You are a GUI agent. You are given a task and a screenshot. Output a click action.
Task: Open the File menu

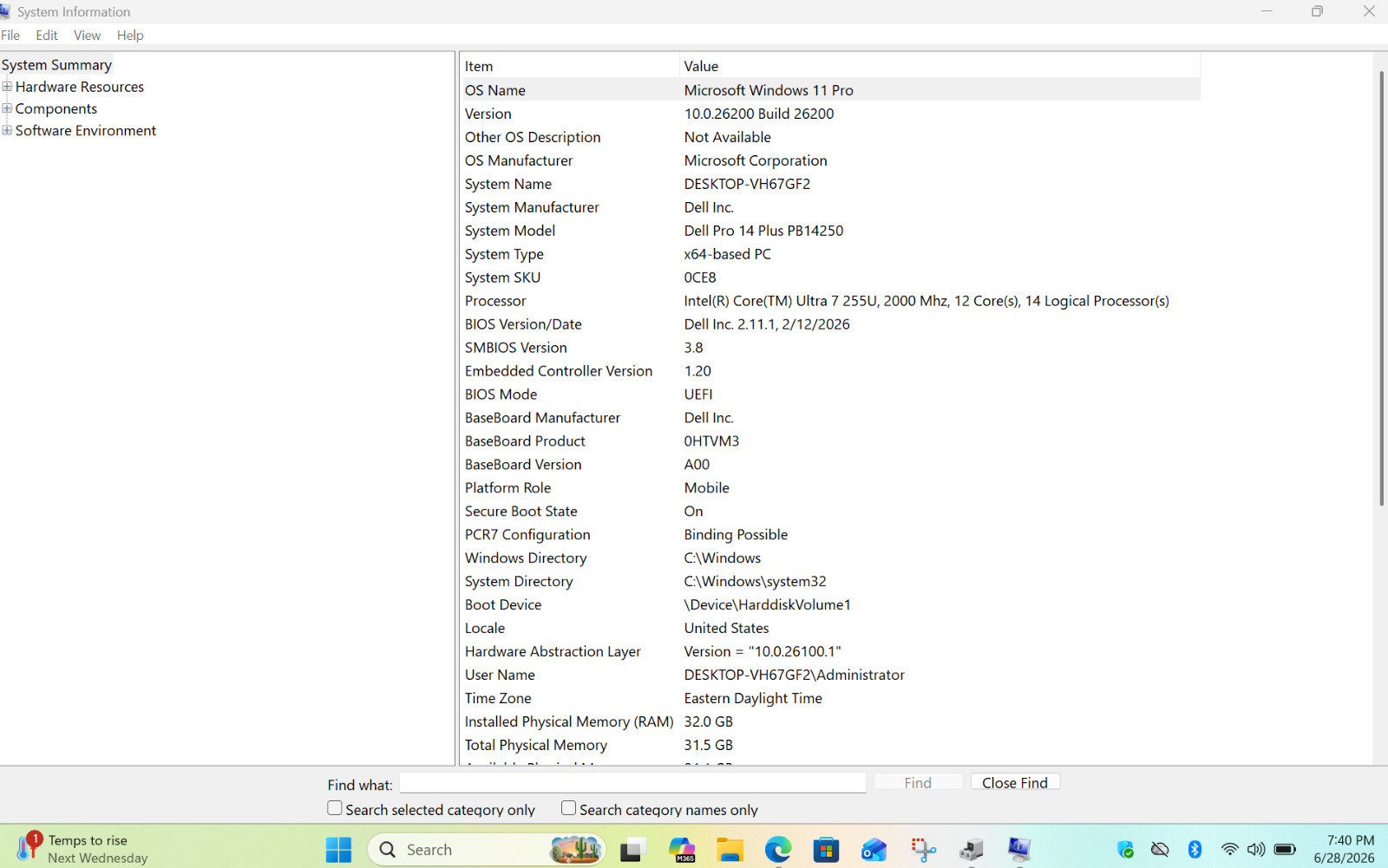10,36
